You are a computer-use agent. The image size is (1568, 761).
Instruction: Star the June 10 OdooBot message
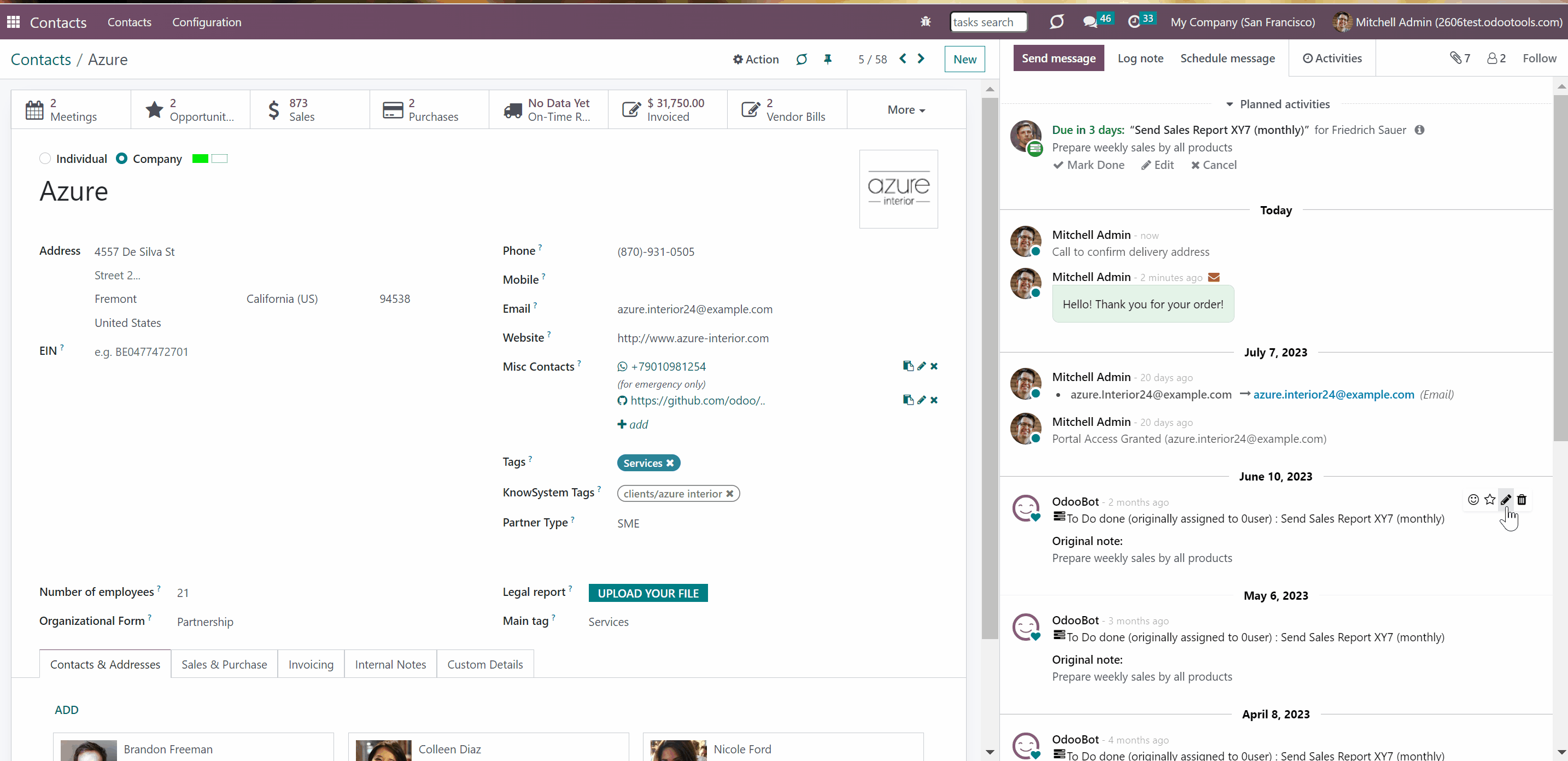[x=1489, y=500]
